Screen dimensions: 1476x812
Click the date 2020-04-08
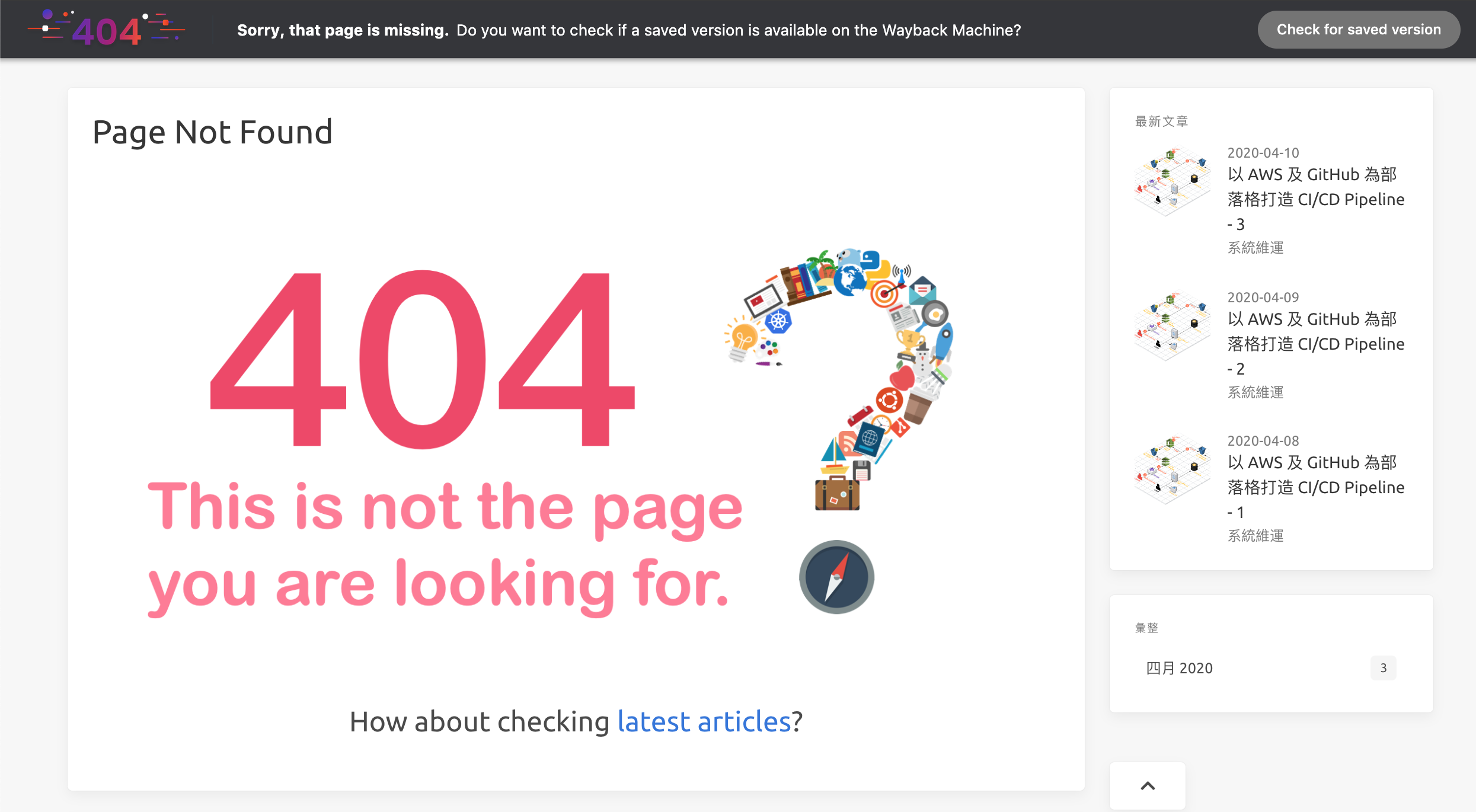tap(1263, 441)
